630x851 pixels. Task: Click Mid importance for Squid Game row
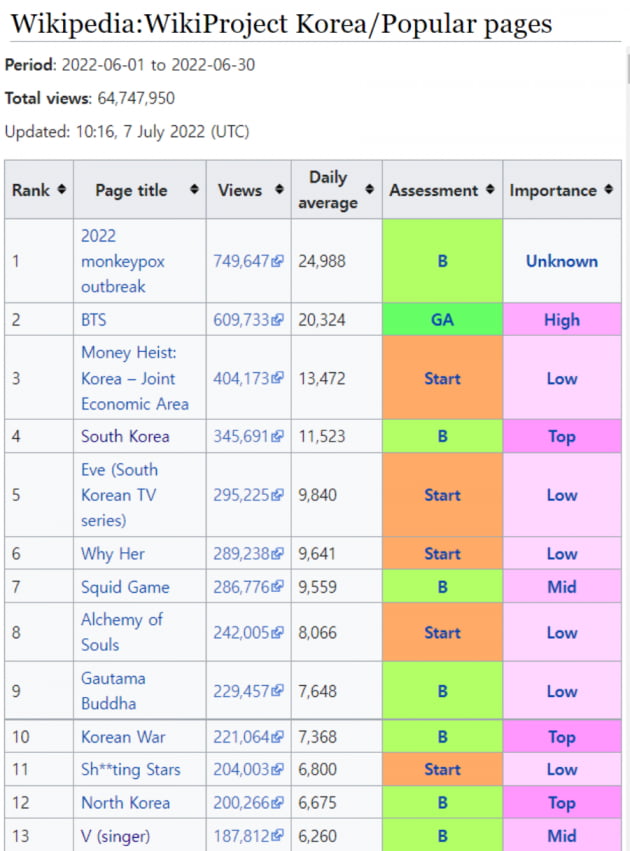tap(562, 587)
